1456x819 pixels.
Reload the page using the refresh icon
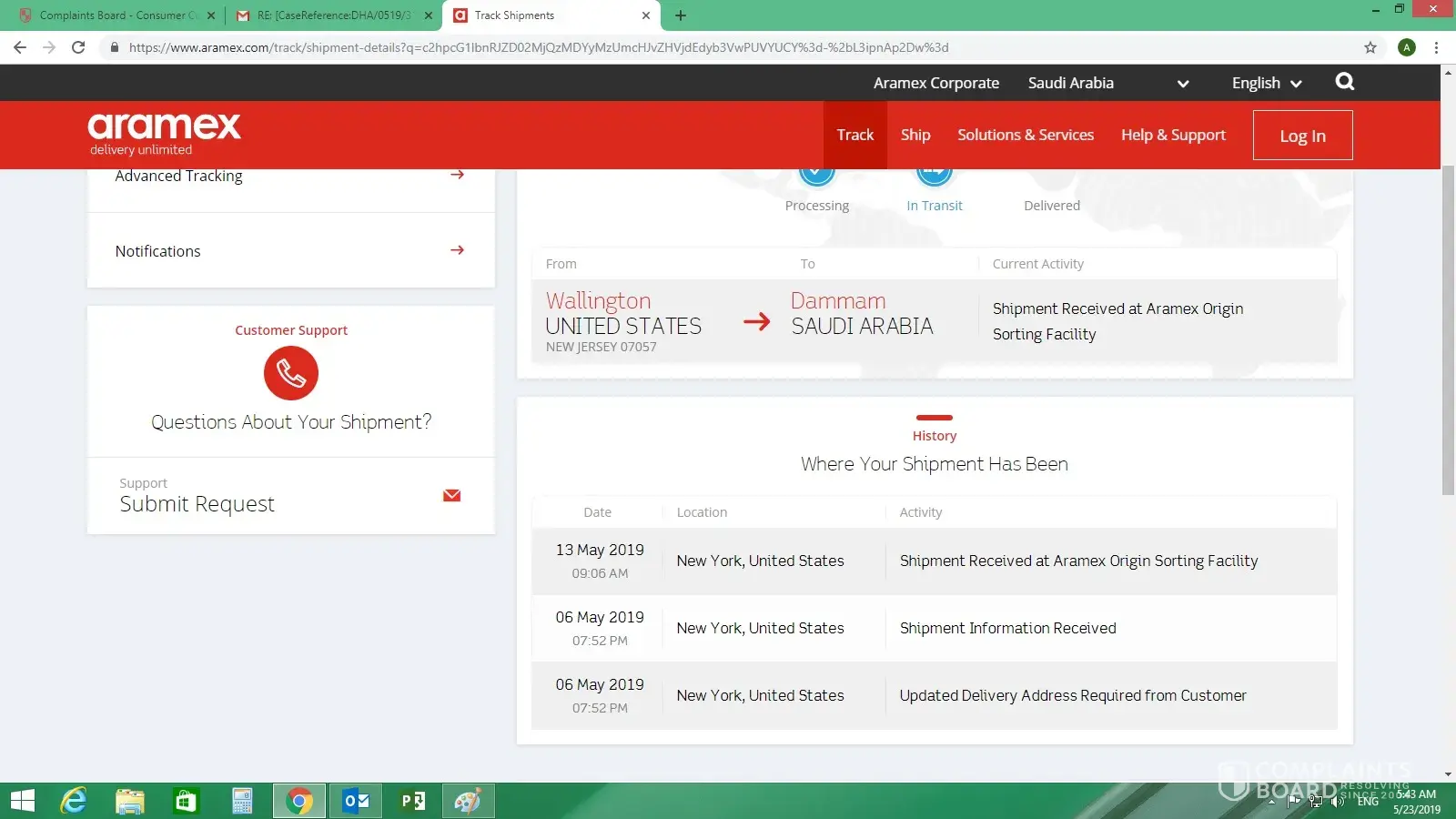78,47
